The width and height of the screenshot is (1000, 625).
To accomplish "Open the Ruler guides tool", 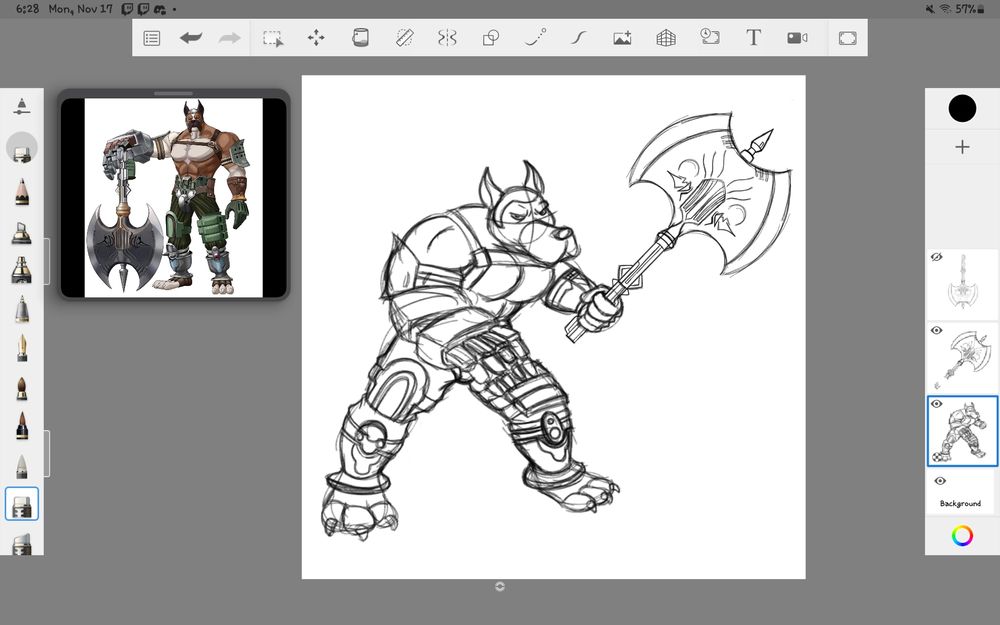I will [405, 38].
